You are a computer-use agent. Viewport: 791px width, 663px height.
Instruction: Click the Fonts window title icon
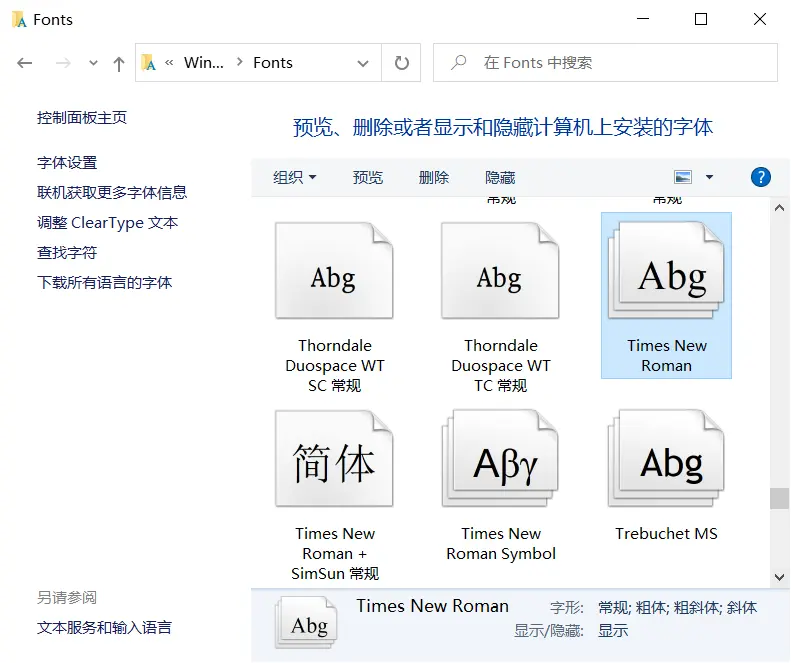pos(19,19)
